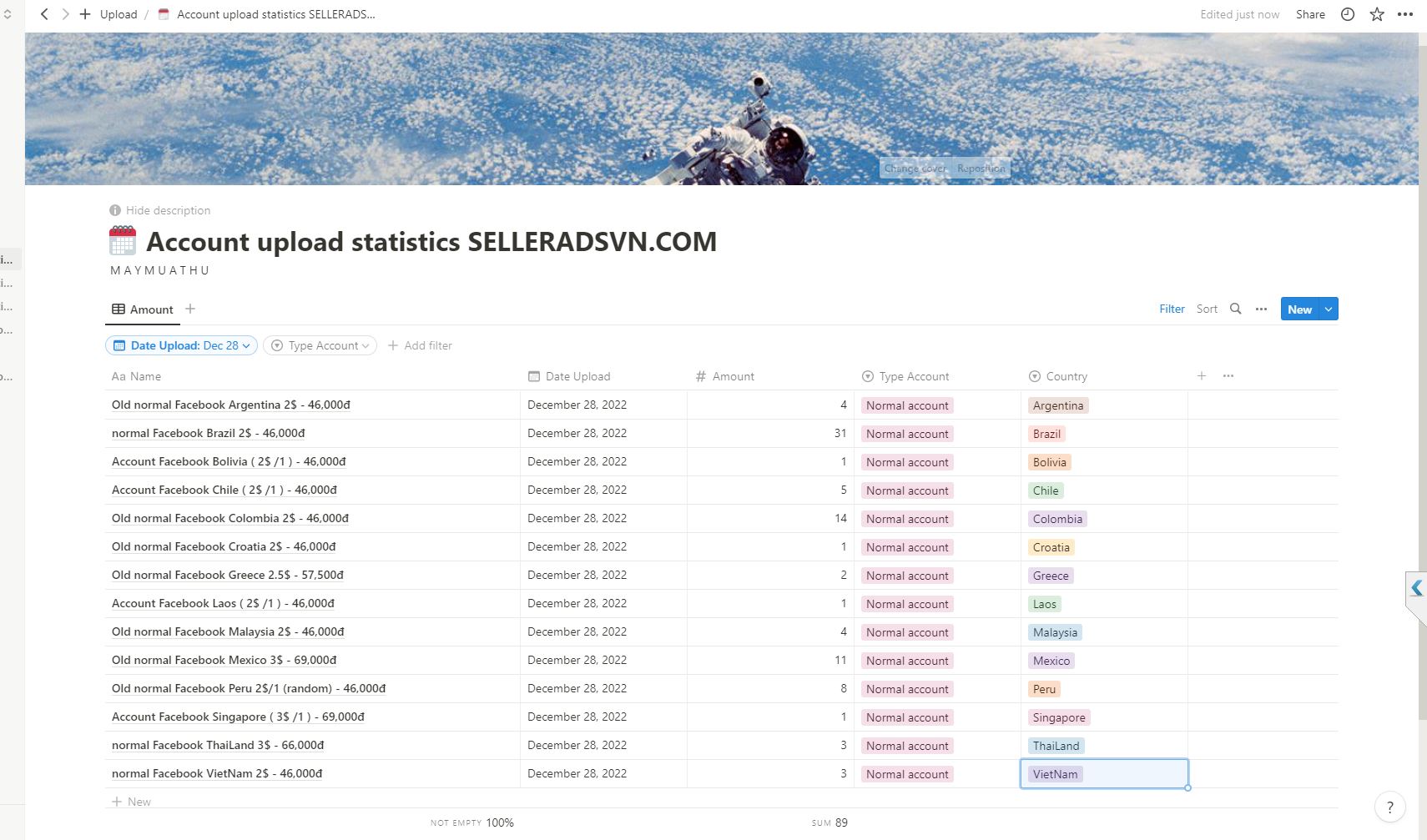Click Edited just now status text
The image size is (1427, 840).
coord(1239,14)
